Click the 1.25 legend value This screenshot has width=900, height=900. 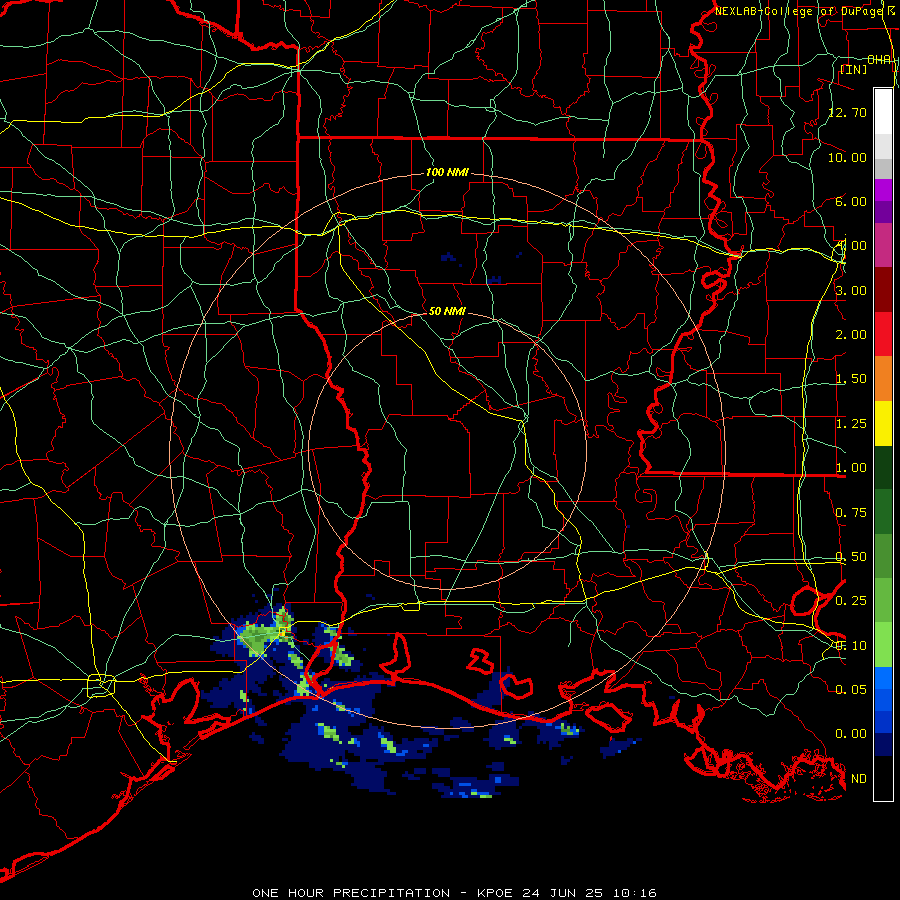click(851, 424)
